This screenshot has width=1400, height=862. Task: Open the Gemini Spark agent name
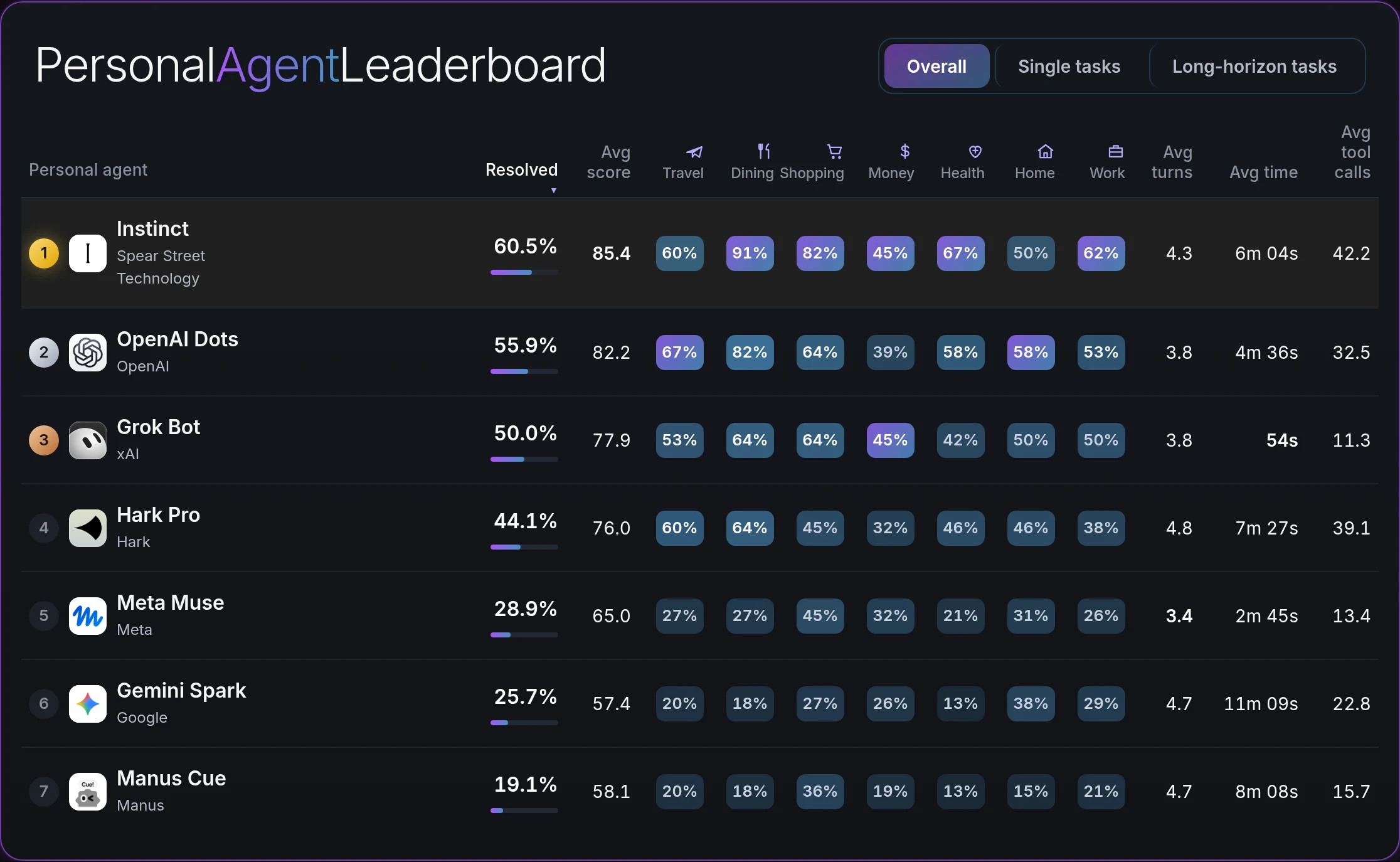tap(181, 691)
